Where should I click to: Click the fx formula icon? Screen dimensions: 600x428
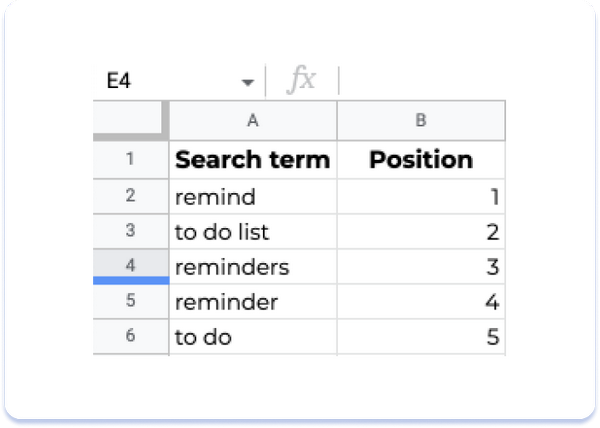[301, 80]
